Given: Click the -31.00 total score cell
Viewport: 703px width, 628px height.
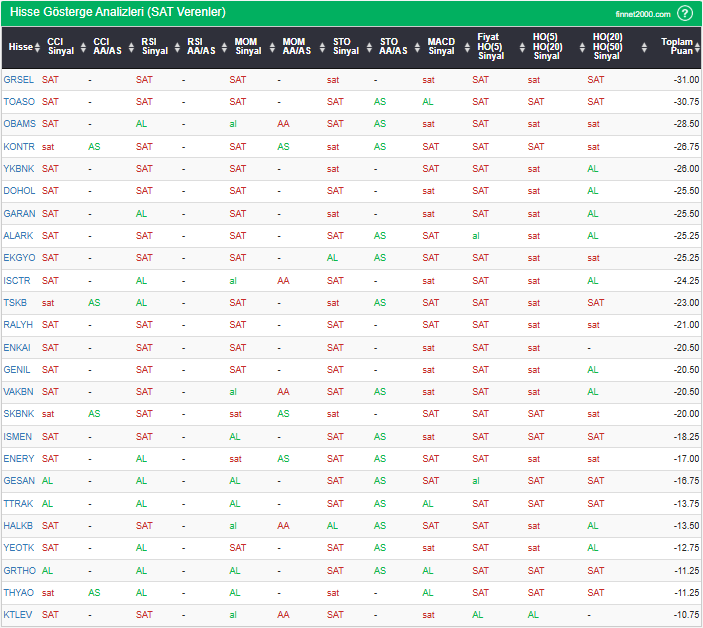Looking at the screenshot, I should [x=685, y=80].
